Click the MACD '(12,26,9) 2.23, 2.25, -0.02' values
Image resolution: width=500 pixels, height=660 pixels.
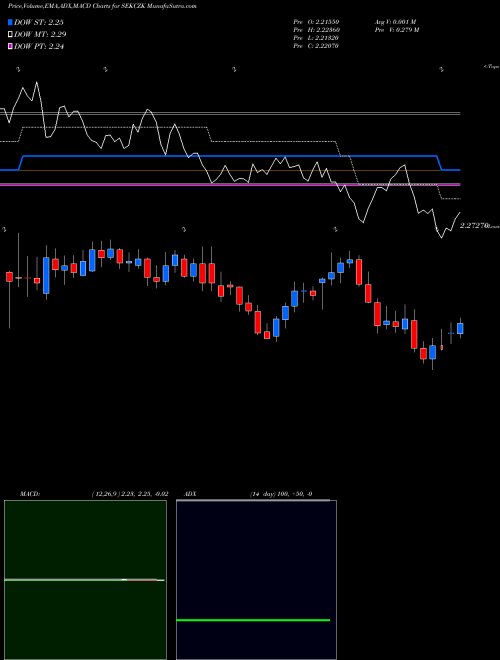130,494
